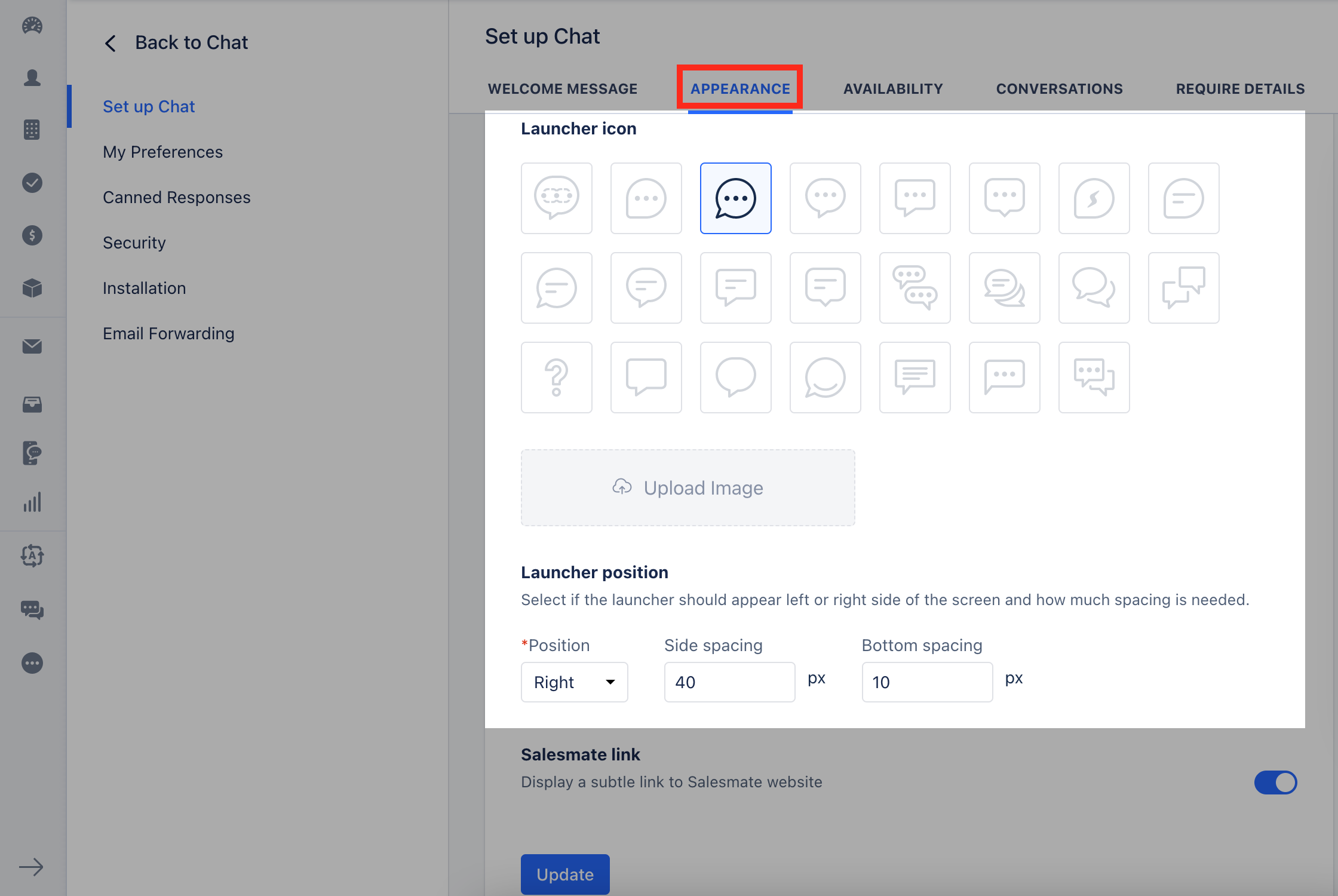Click the Update button
This screenshot has height=896, width=1338.
point(565,874)
